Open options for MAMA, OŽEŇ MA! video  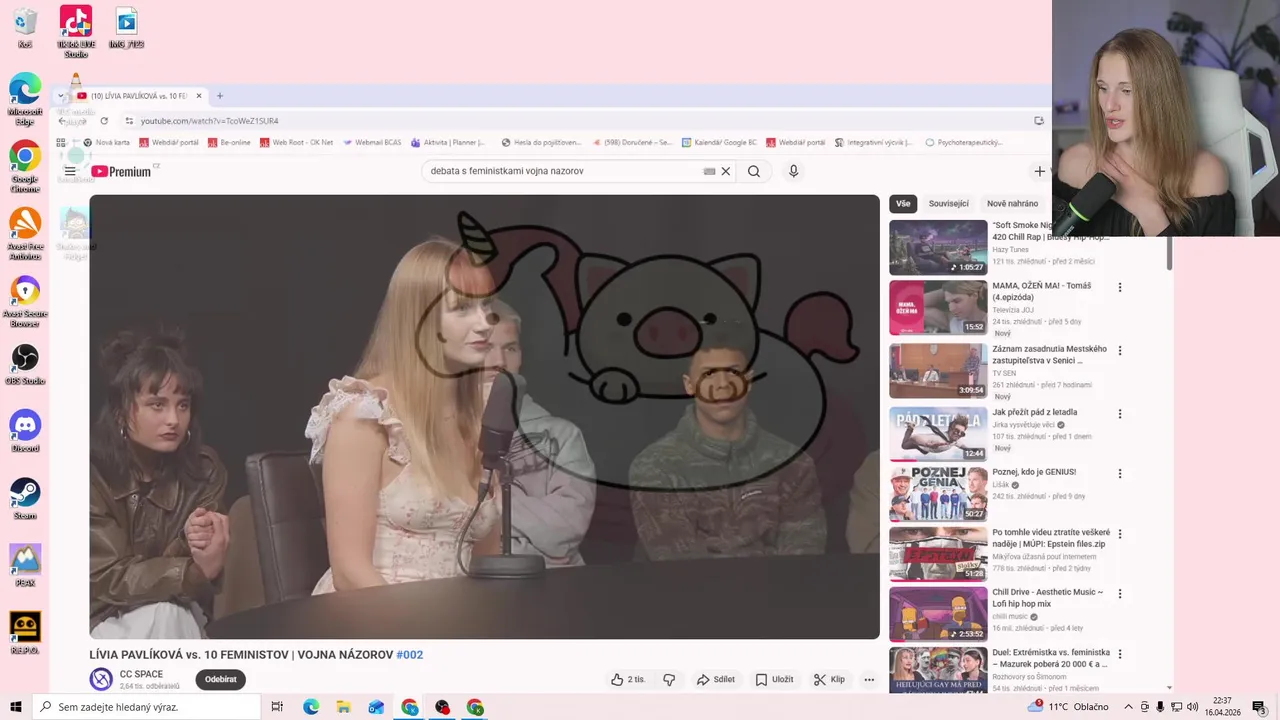click(x=1120, y=287)
